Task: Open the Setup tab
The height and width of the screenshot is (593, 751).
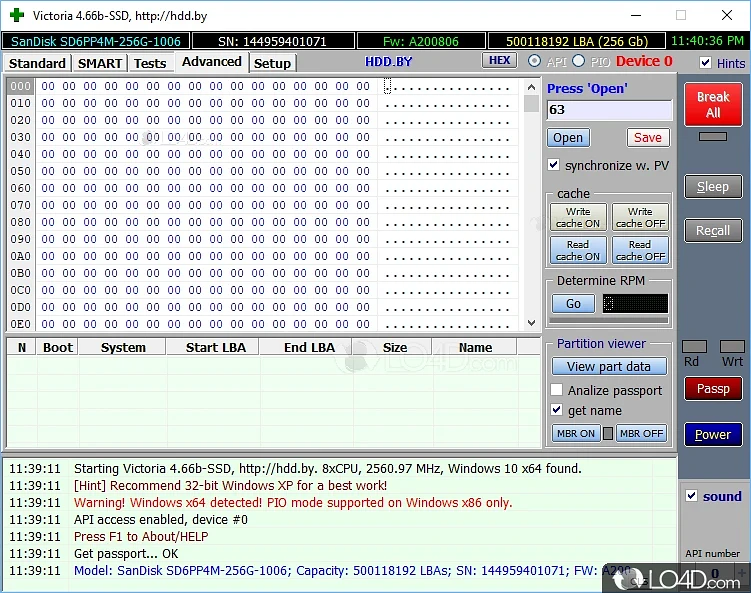Action: coord(272,63)
